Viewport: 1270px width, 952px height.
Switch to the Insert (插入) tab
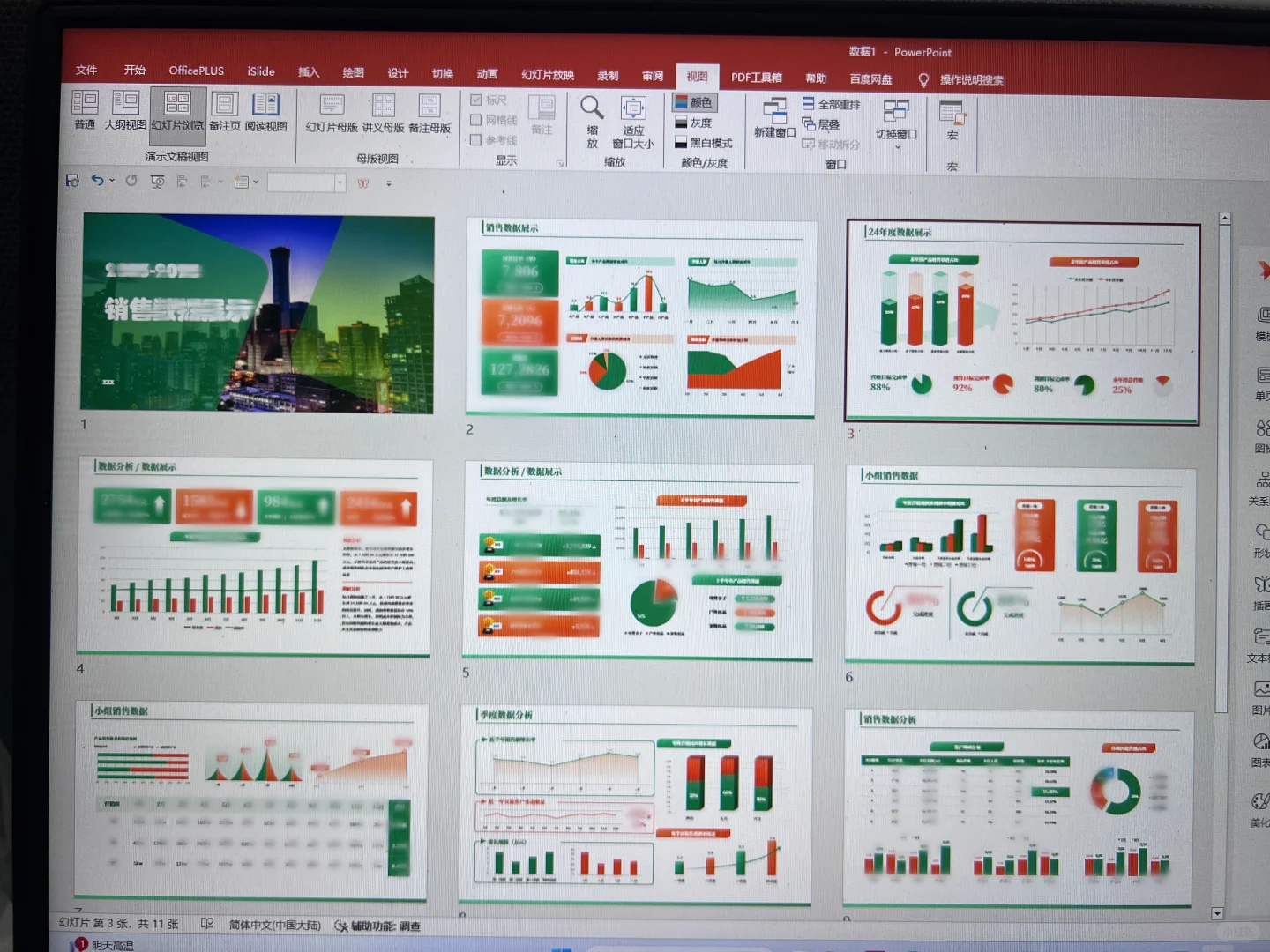309,72
